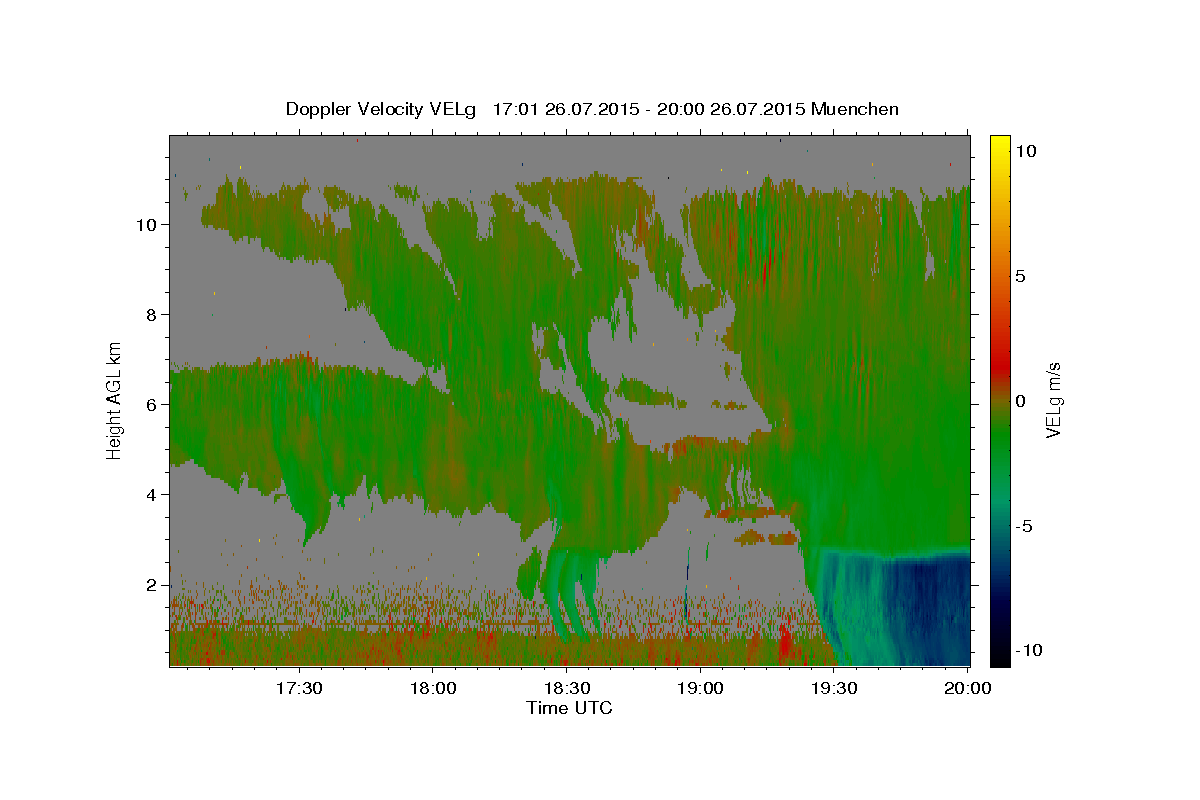The width and height of the screenshot is (1200, 800).
Task: Click the colorbar value label '5'
Action: (1020, 276)
